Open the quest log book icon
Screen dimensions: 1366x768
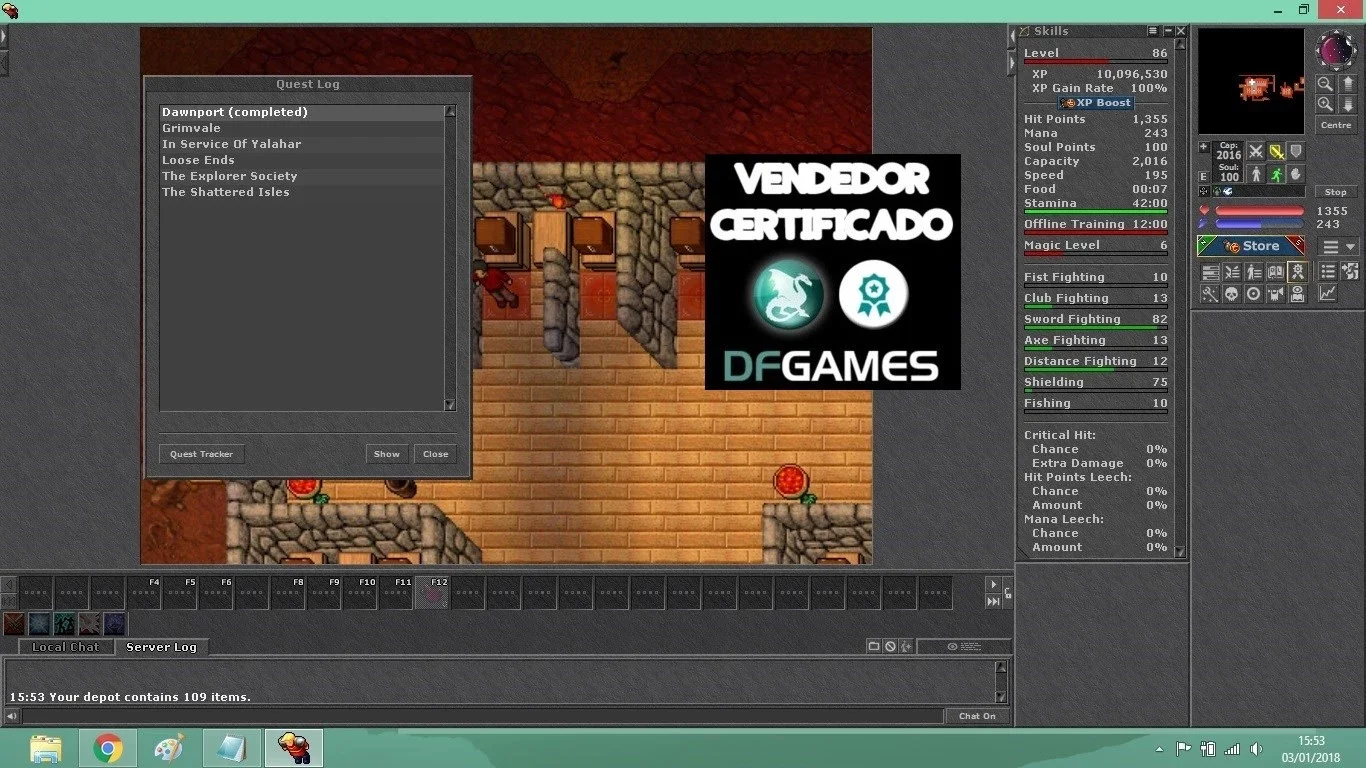(x=1276, y=271)
